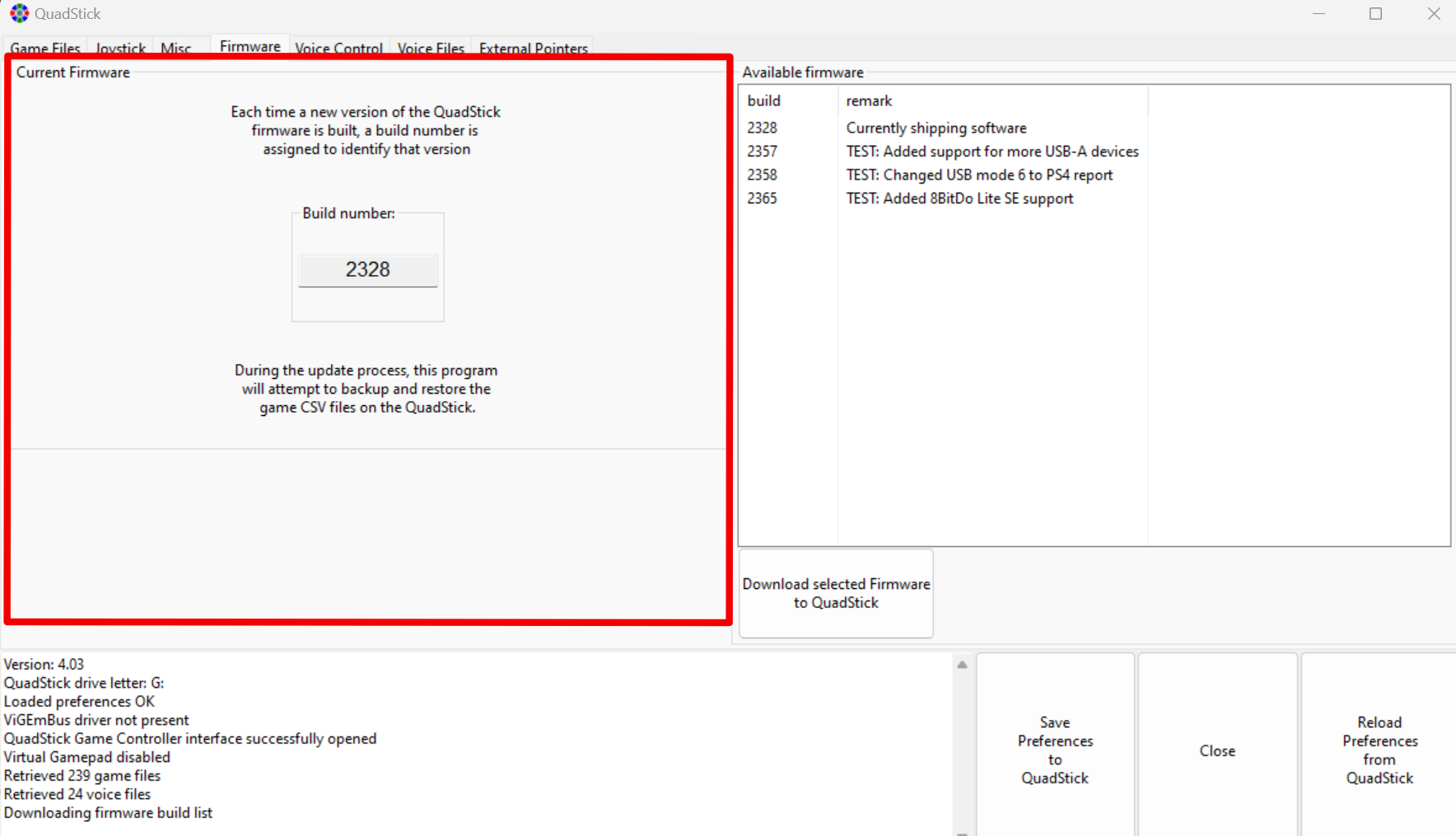Open the Voice Files tab
The image size is (1456, 836).
pyautogui.click(x=431, y=48)
